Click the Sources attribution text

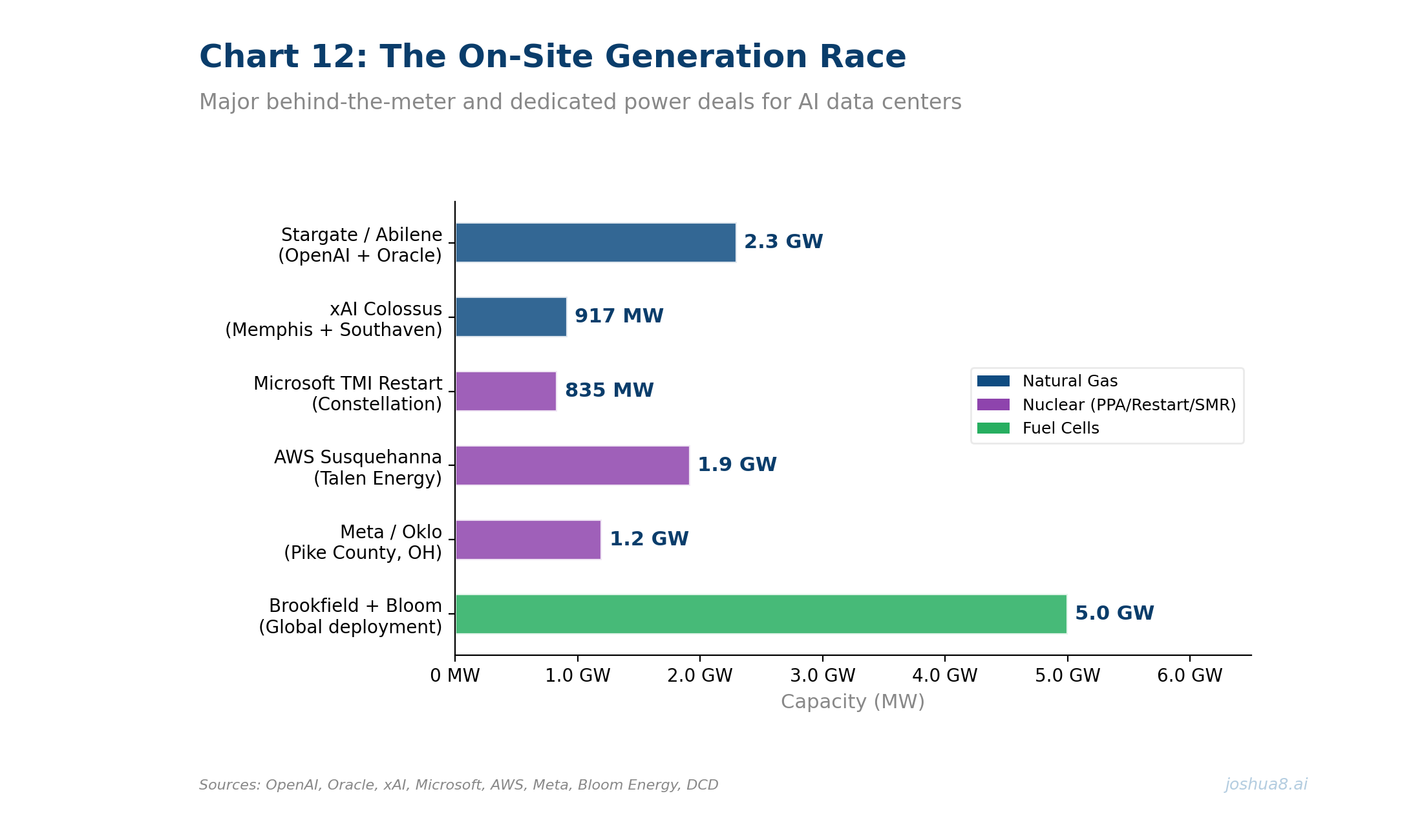(x=459, y=784)
